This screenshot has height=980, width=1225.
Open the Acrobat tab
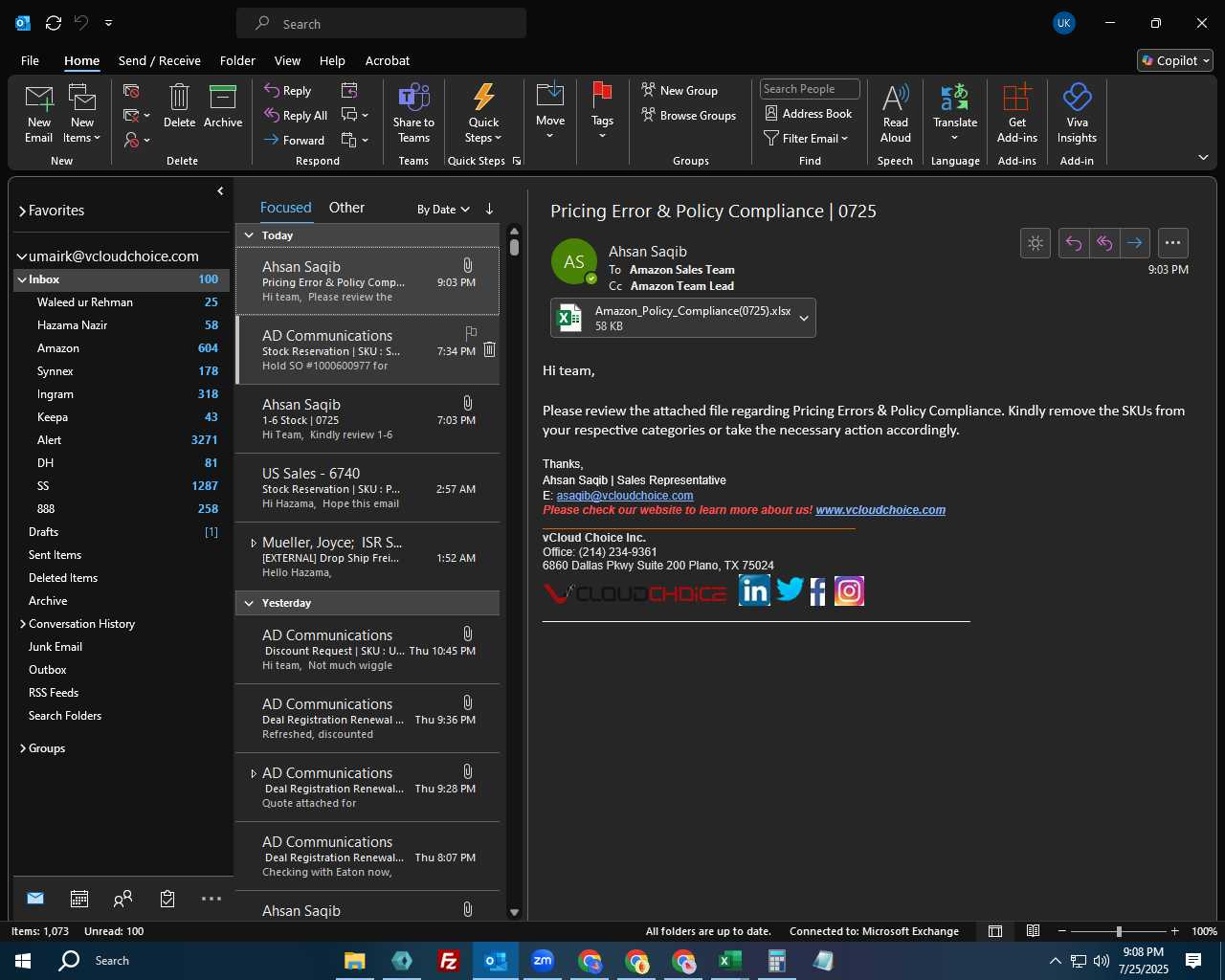tap(388, 60)
